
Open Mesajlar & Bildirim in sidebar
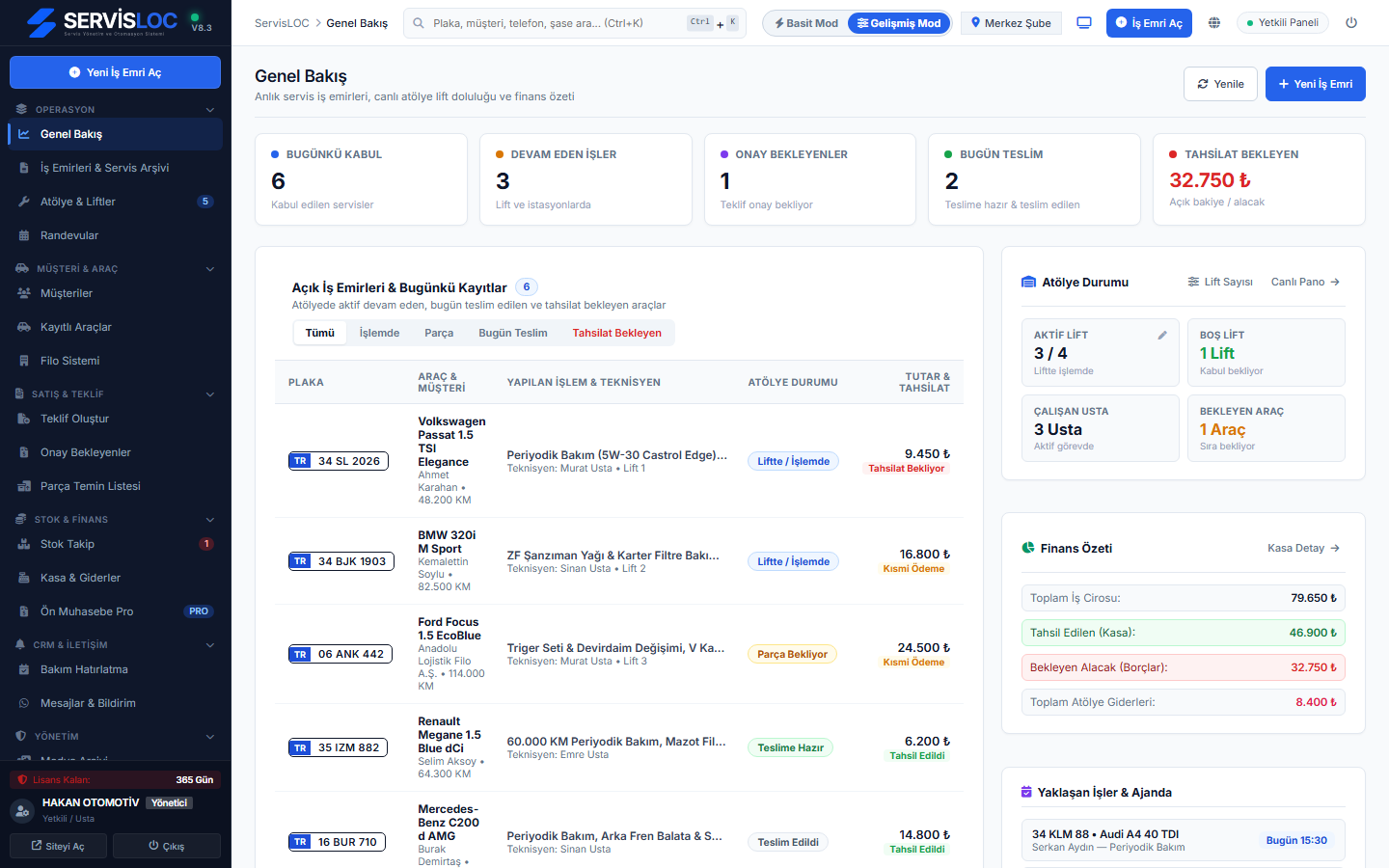coord(116,703)
